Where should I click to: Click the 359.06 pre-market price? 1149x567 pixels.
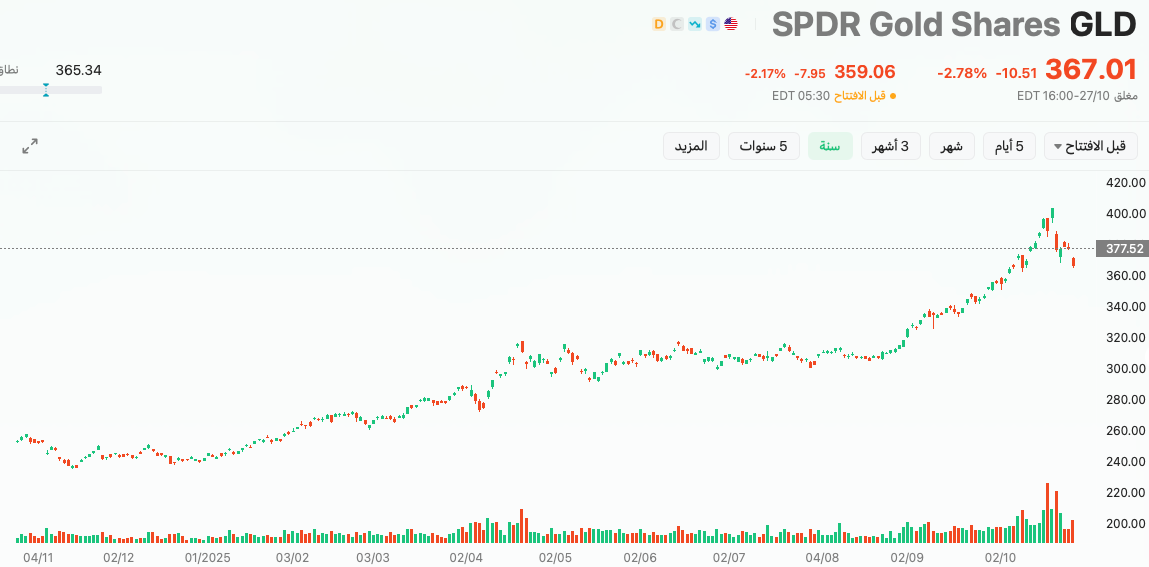(x=864, y=72)
